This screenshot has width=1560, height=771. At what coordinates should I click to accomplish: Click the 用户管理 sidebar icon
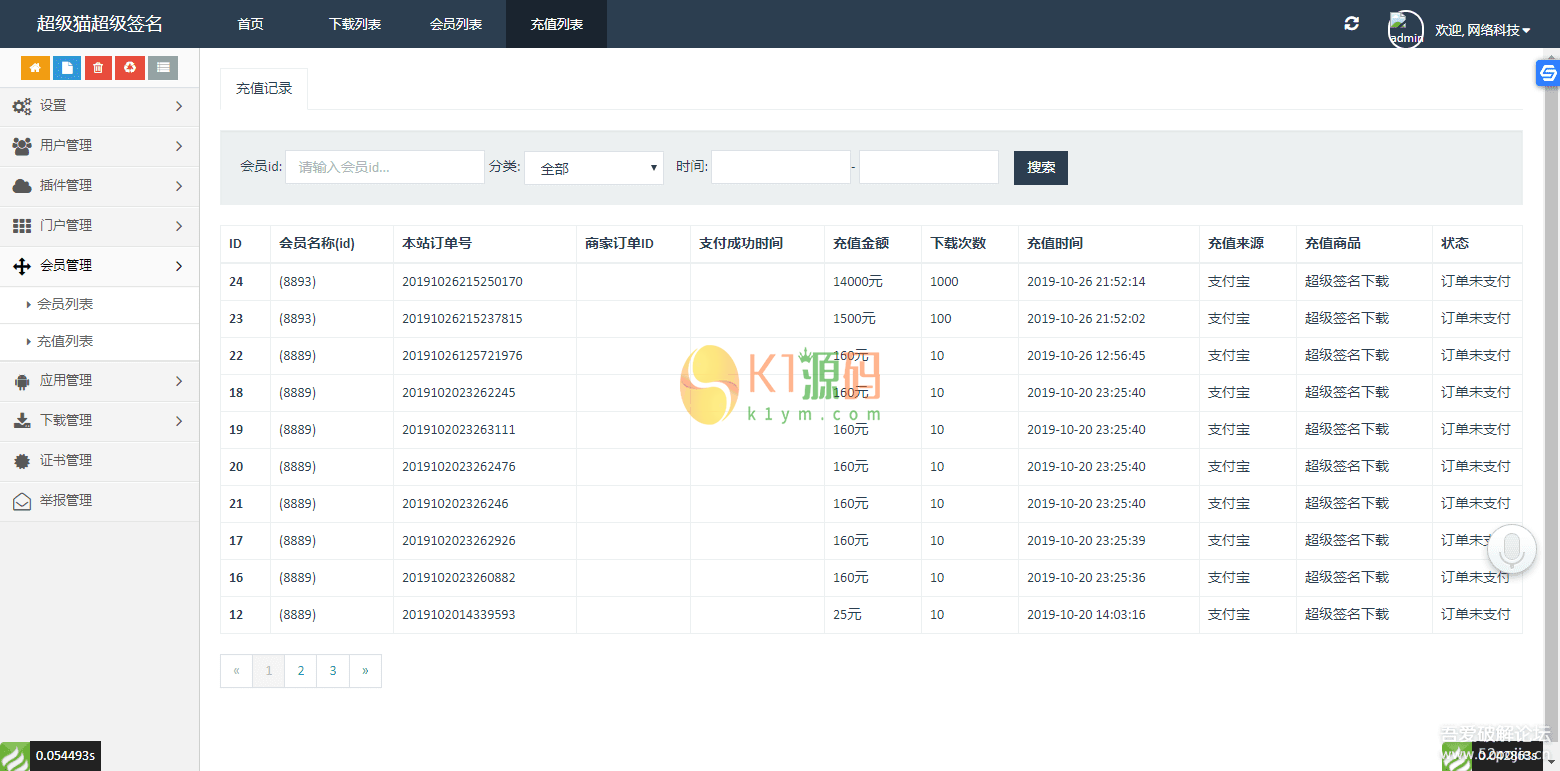pos(22,145)
